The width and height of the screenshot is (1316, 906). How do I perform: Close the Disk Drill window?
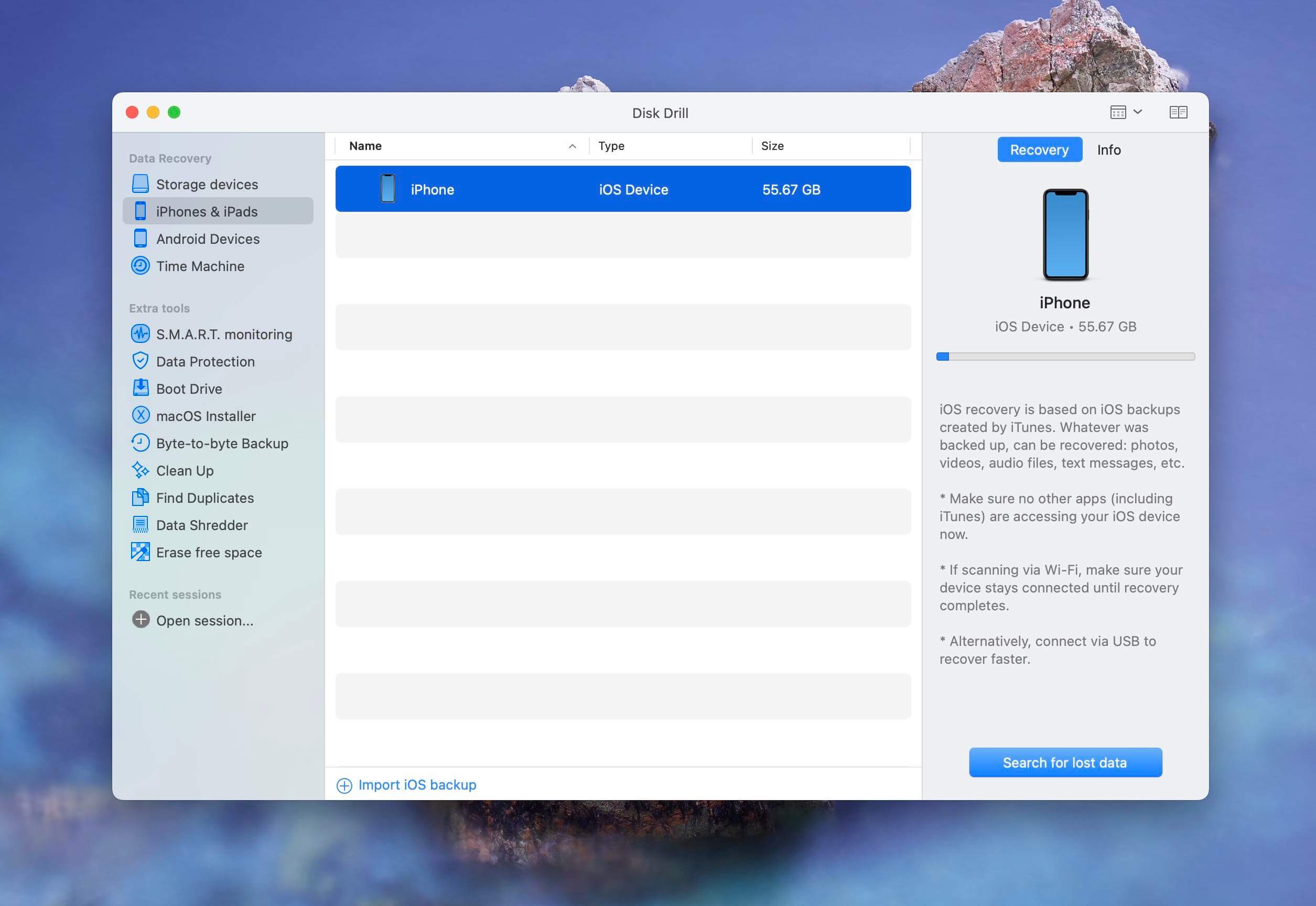pos(132,112)
